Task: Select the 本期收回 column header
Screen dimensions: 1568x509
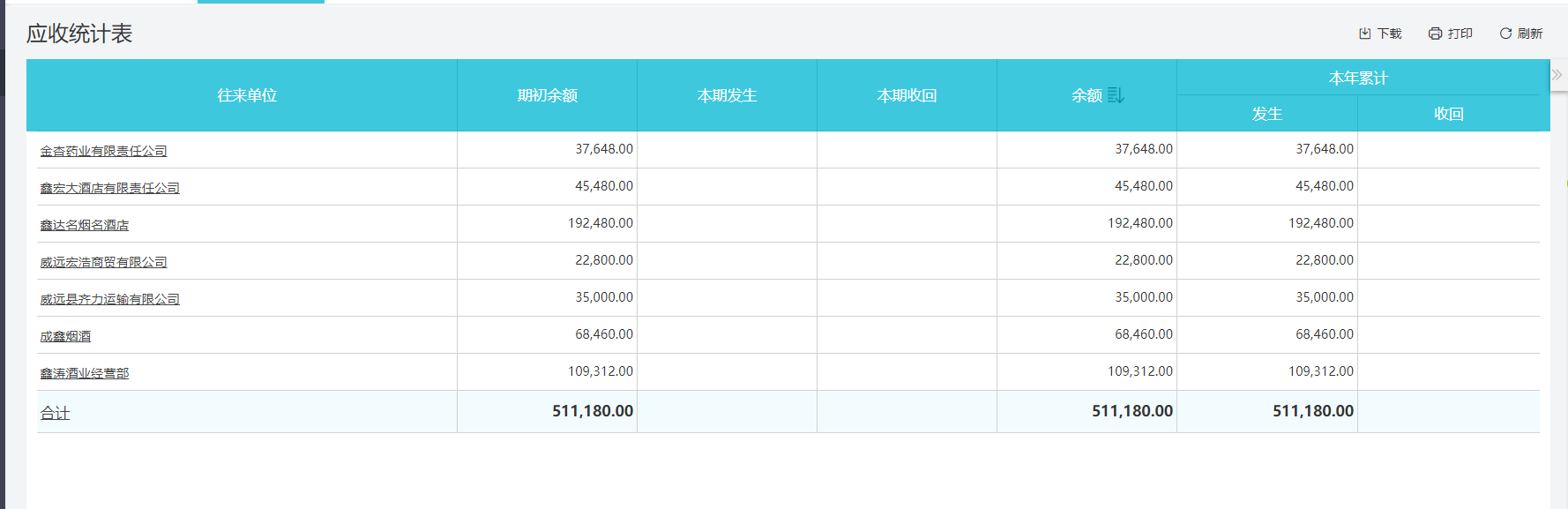Action: (x=907, y=95)
